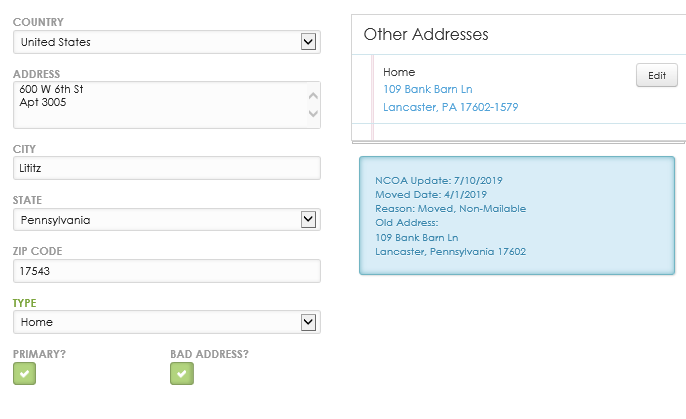The width and height of the screenshot is (686, 419).
Task: Click the old address Lancaster, Pennsylvania 17602
Action: pyautogui.click(x=450, y=251)
